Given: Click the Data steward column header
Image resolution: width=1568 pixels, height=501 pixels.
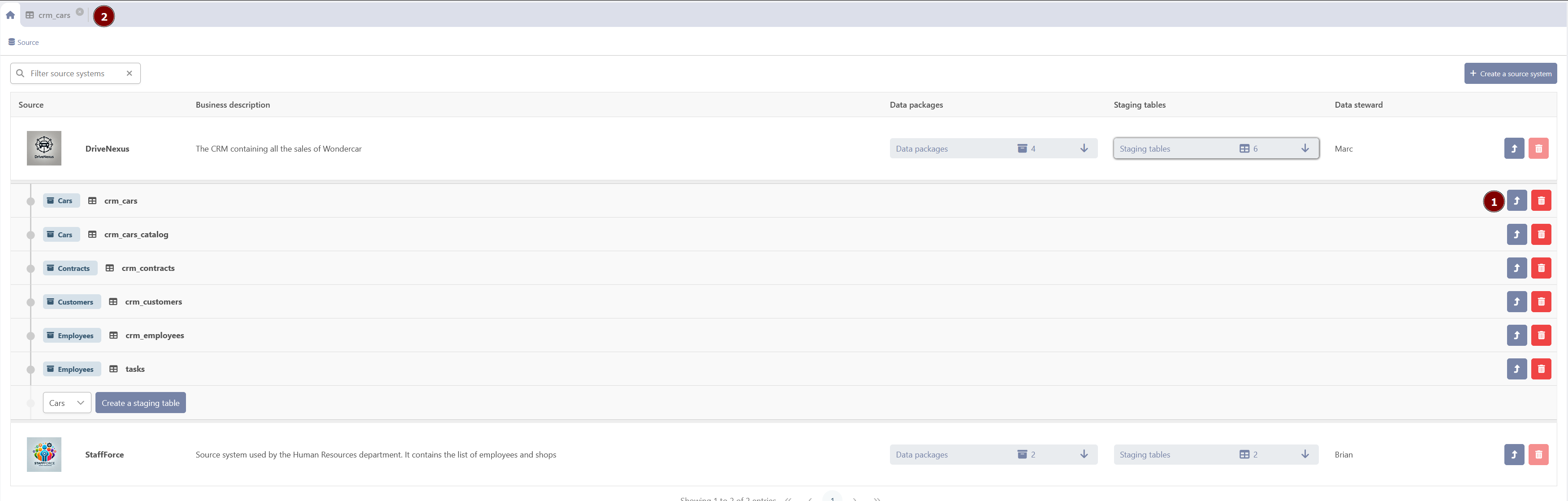Looking at the screenshot, I should pos(1359,105).
